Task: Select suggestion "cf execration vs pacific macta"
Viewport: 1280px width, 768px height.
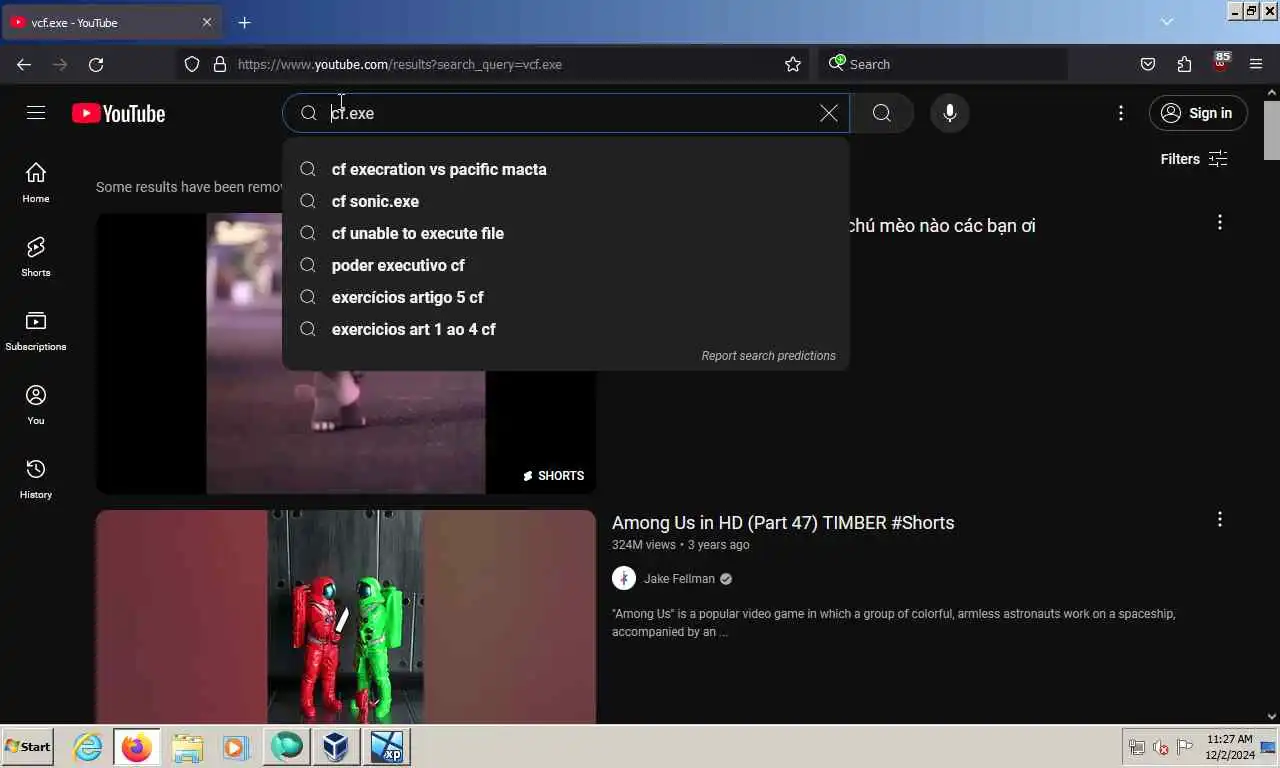Action: 566,169
